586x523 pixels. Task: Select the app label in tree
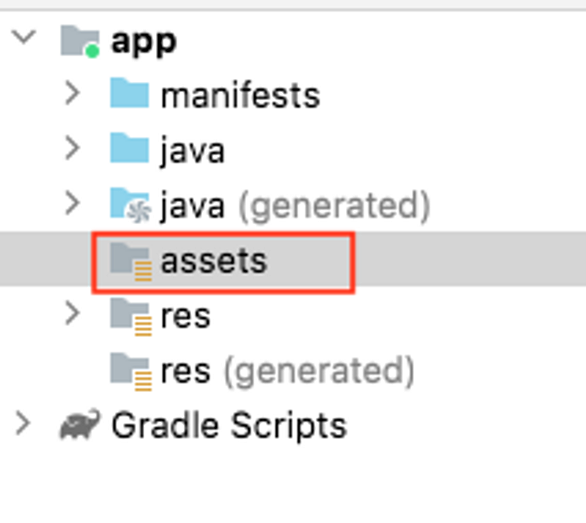coord(144,43)
